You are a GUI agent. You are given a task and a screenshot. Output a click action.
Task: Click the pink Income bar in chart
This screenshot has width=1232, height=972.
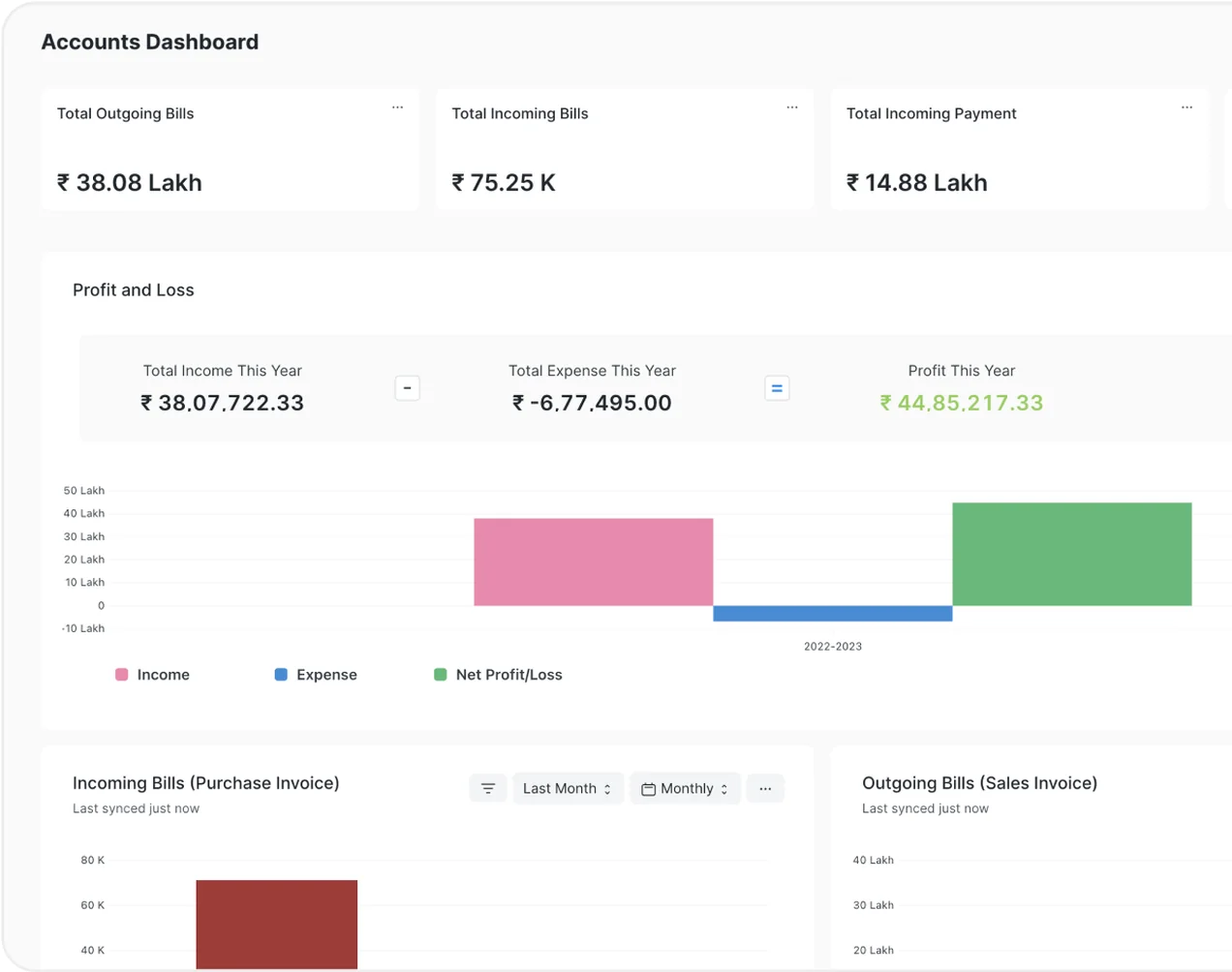[594, 562]
